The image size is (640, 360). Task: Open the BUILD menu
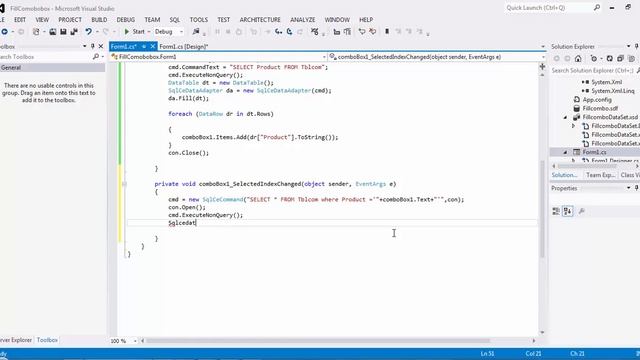pos(99,20)
